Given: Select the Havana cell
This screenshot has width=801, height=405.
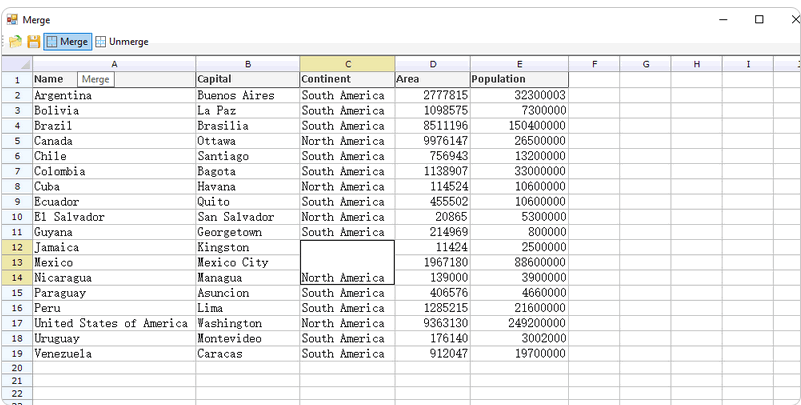Looking at the screenshot, I should pyautogui.click(x=248, y=186).
